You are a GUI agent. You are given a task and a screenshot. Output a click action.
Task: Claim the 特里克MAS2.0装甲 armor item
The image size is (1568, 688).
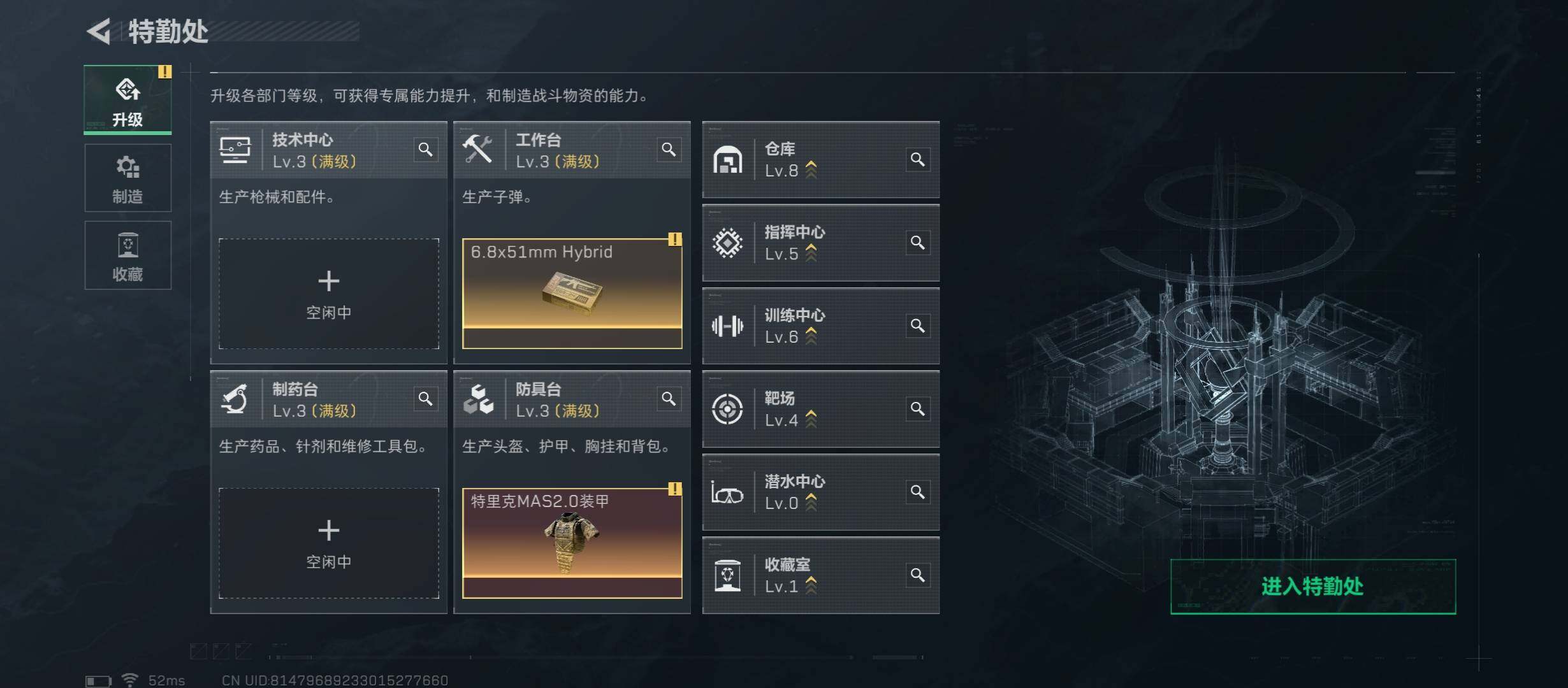(572, 543)
